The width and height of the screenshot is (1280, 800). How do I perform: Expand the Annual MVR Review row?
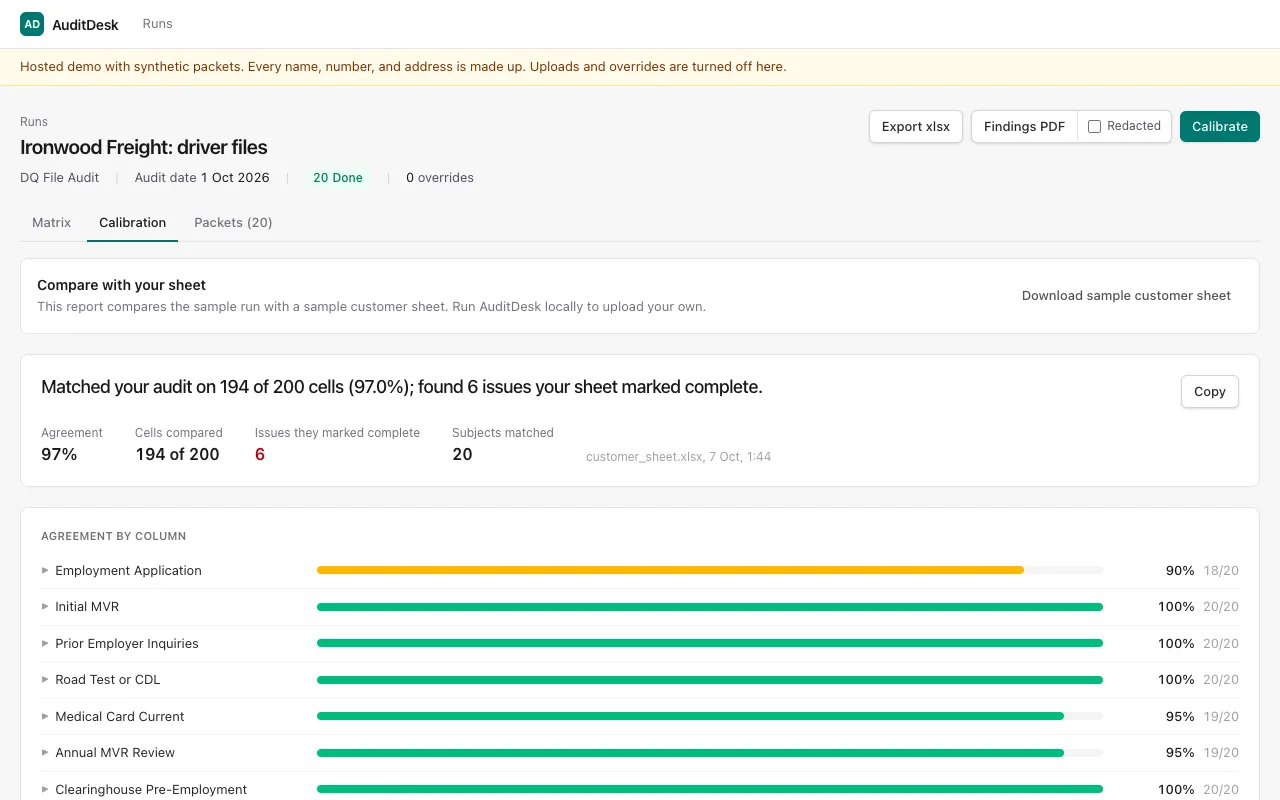point(640,753)
